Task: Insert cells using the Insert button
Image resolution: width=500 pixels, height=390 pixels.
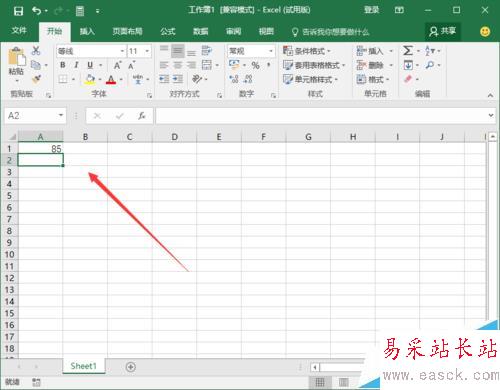Action: pos(370,51)
